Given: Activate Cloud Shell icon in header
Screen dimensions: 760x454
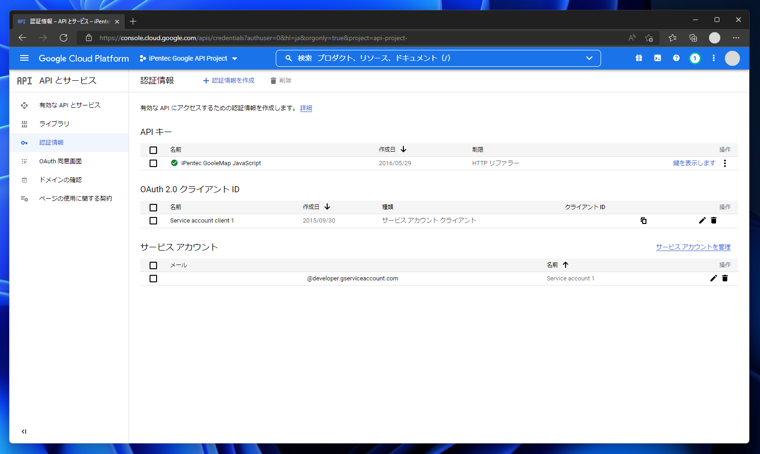Looking at the screenshot, I should [x=657, y=58].
